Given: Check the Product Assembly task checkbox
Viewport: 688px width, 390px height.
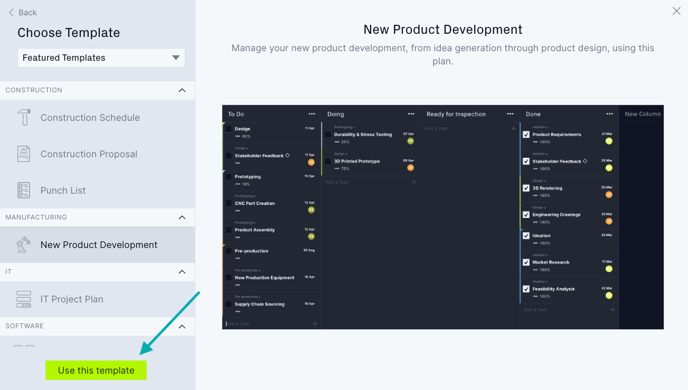Looking at the screenshot, I should (229, 230).
